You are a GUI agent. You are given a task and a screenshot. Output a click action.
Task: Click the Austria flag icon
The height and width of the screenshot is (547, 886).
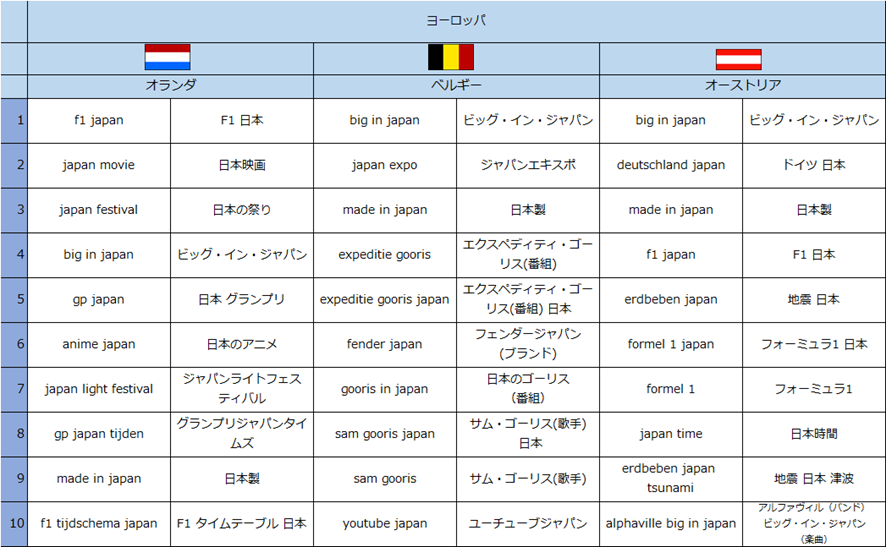(x=739, y=59)
